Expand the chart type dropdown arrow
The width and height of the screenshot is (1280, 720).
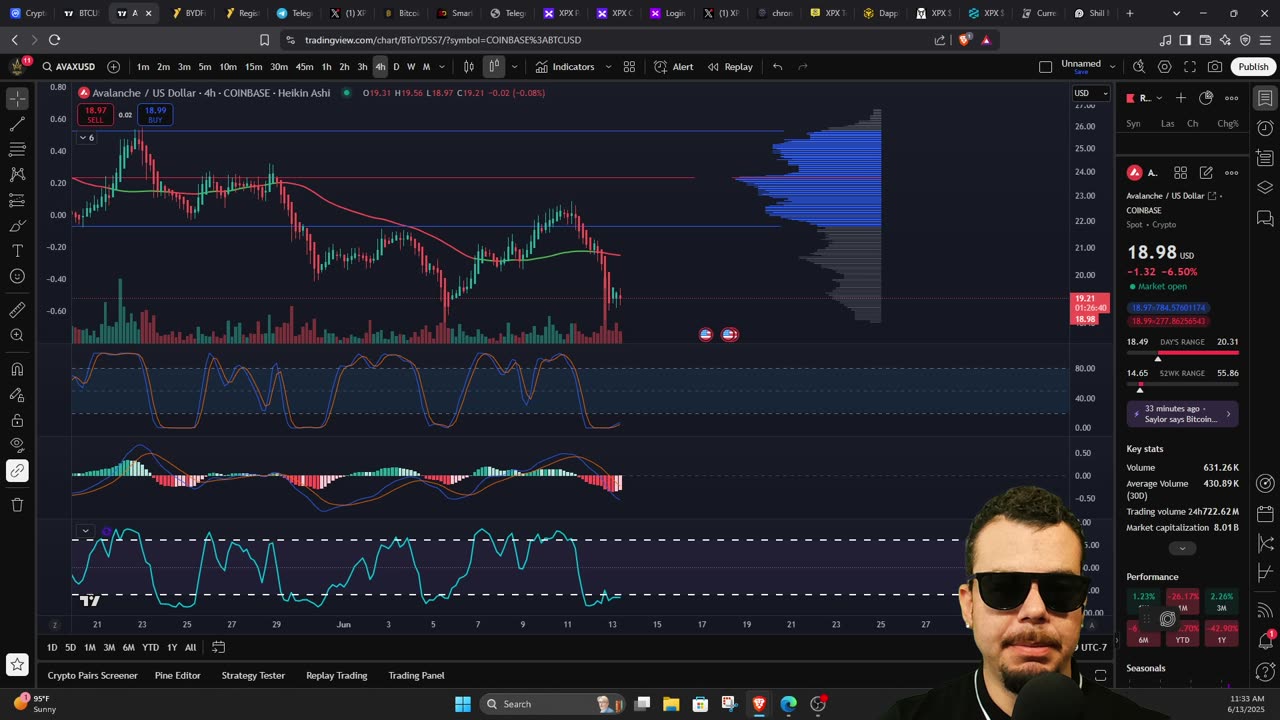[x=514, y=67]
